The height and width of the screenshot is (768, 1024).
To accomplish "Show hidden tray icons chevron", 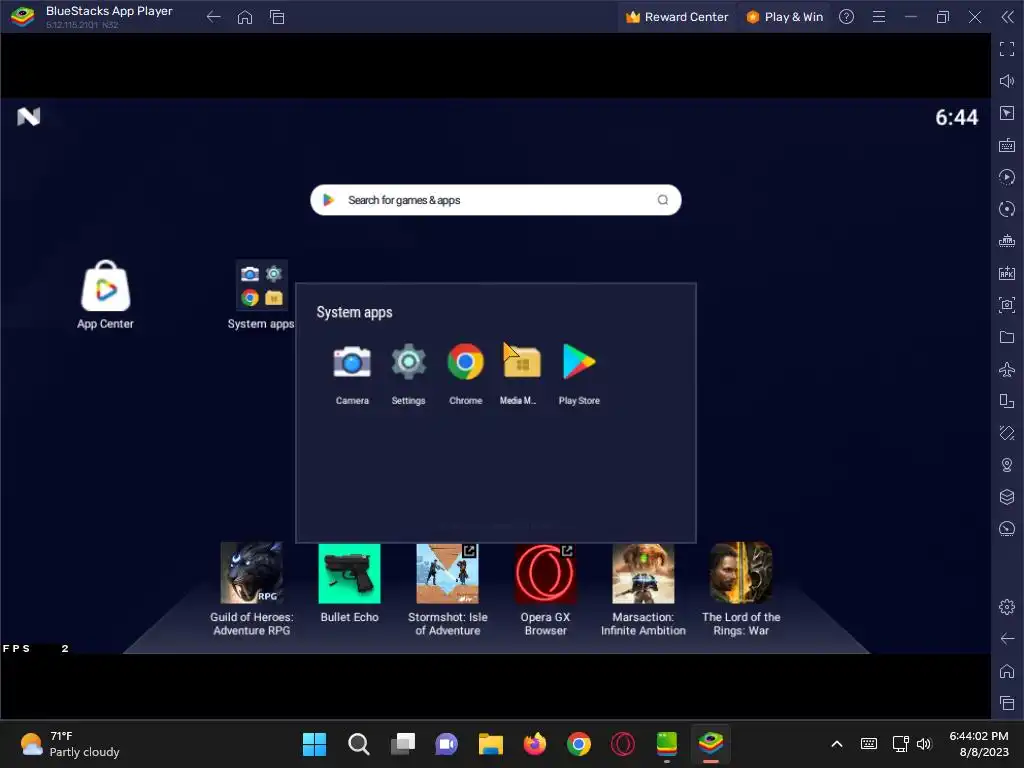I will [x=837, y=744].
